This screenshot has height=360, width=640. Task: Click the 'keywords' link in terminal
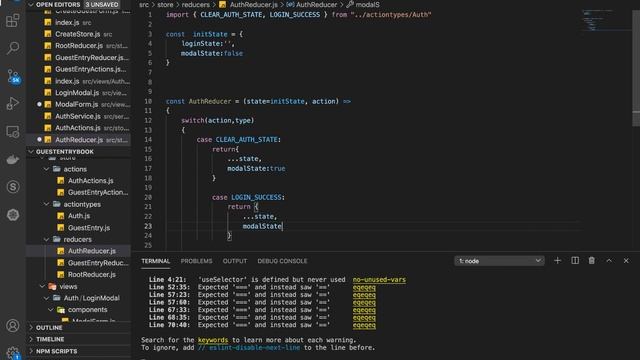tap(213, 340)
